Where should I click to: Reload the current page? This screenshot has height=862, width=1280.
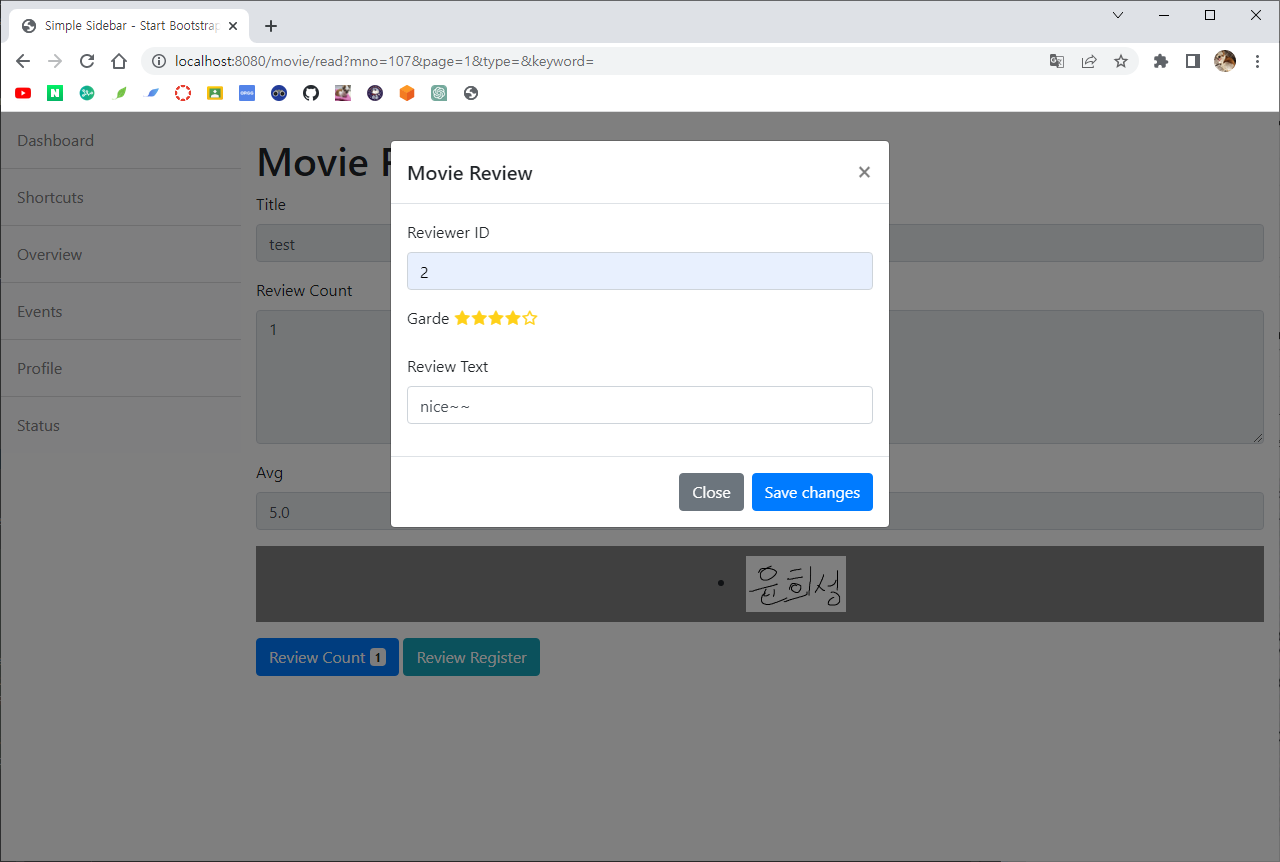click(87, 61)
